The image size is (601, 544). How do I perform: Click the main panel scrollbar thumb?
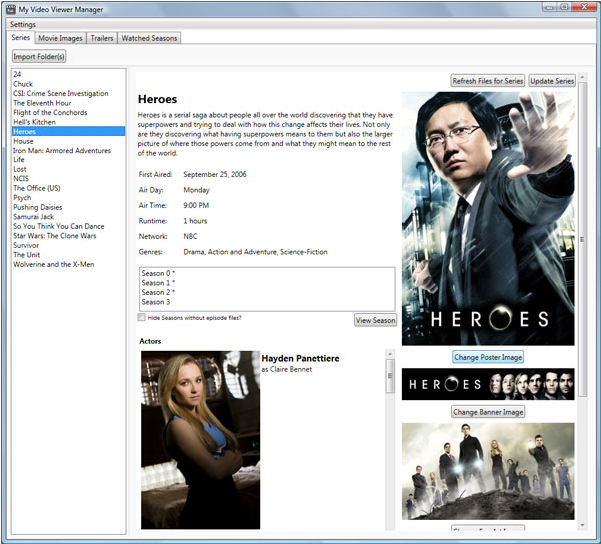click(582, 240)
